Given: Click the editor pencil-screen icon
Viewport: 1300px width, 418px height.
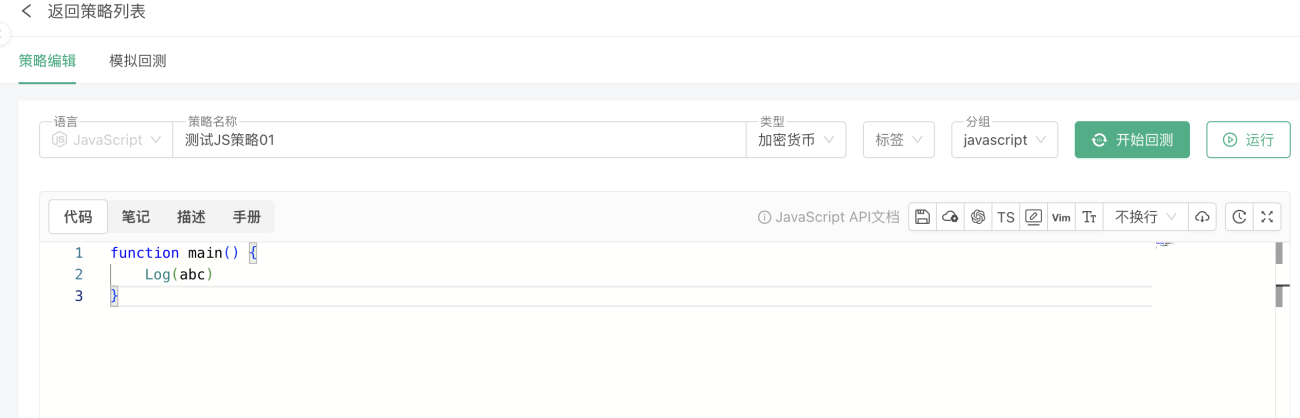Looking at the screenshot, I should click(1034, 217).
